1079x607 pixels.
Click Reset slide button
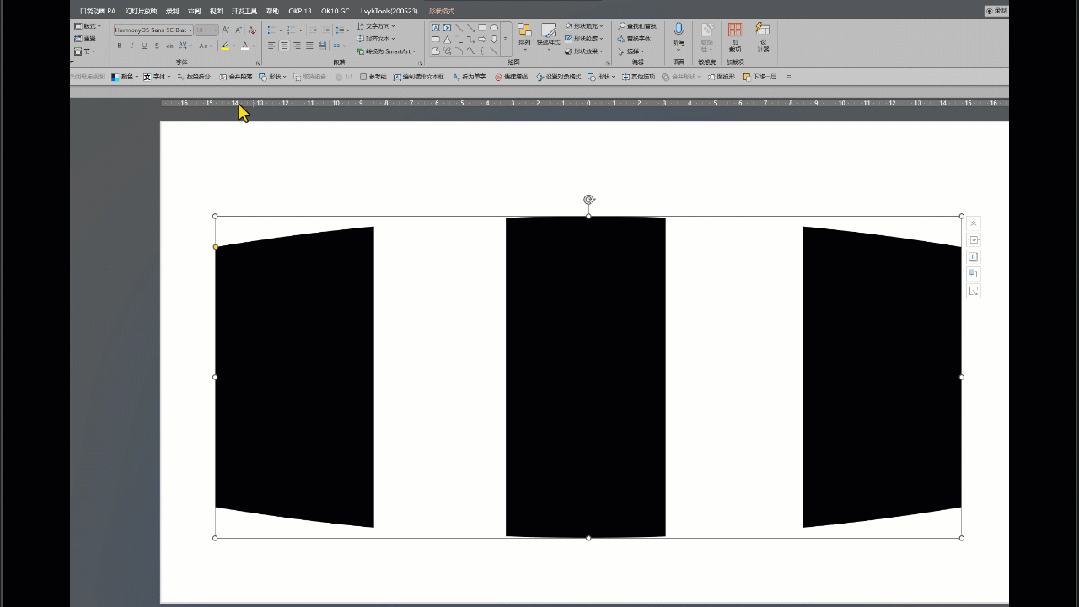click(85, 39)
